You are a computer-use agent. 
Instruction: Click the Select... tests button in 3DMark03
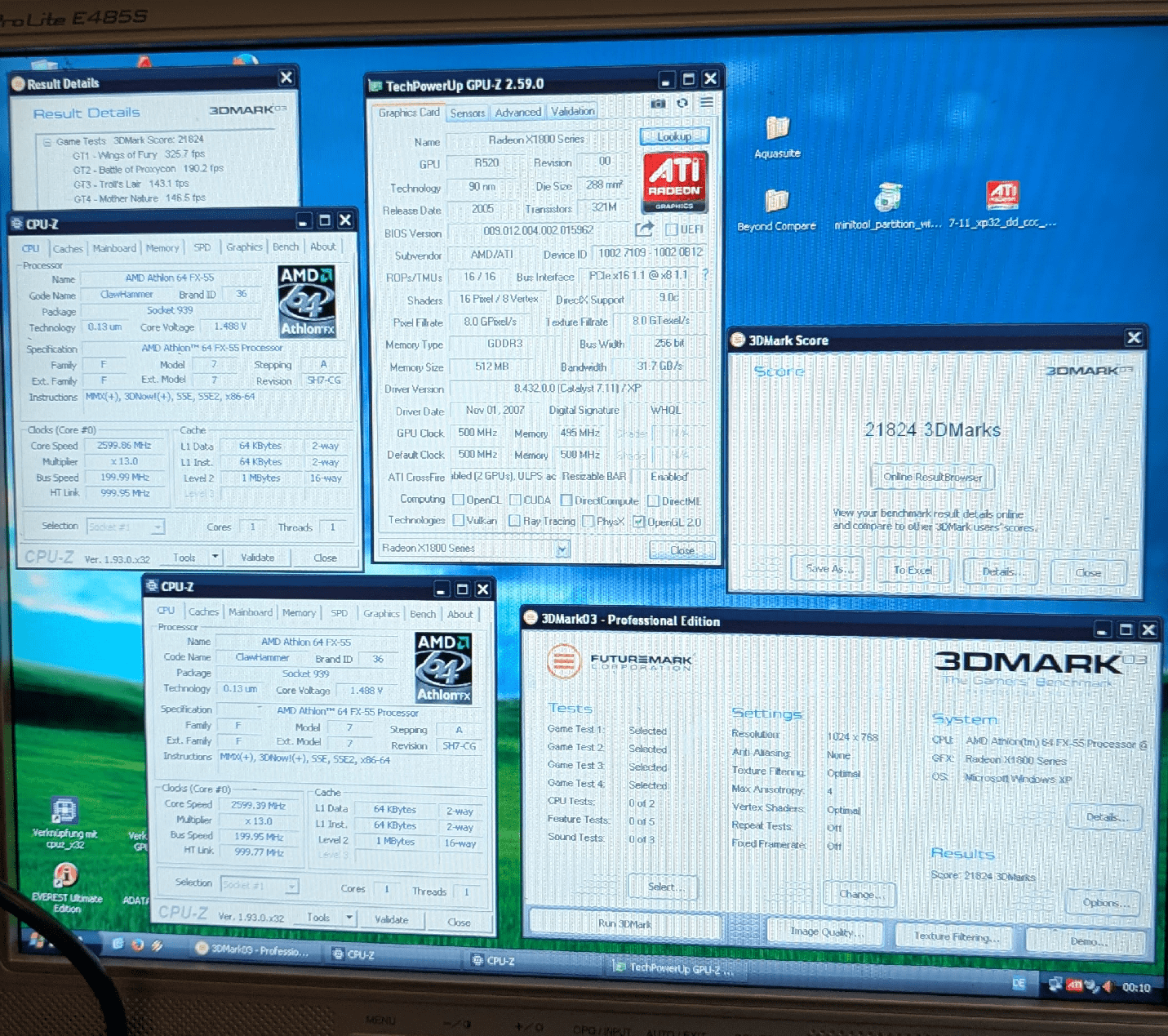(663, 887)
